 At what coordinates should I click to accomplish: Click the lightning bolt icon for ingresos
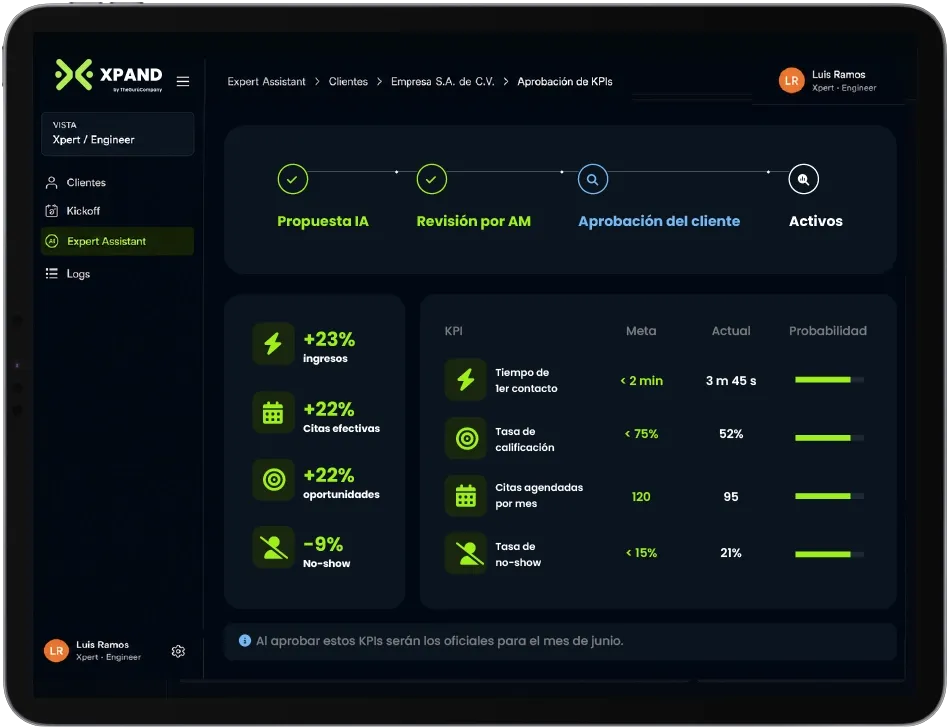point(273,344)
